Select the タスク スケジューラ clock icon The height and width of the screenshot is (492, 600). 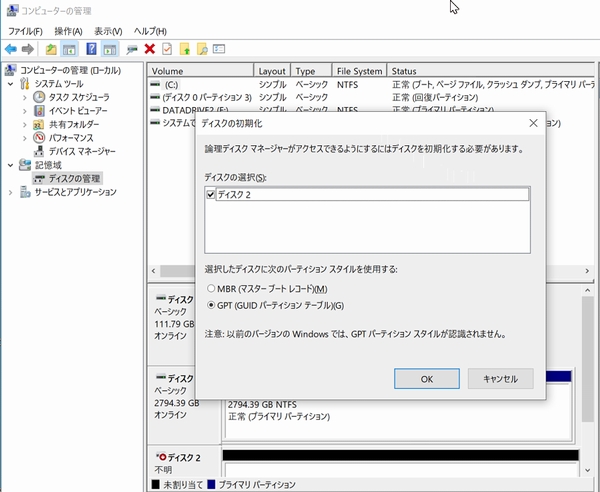pyautogui.click(x=39, y=97)
